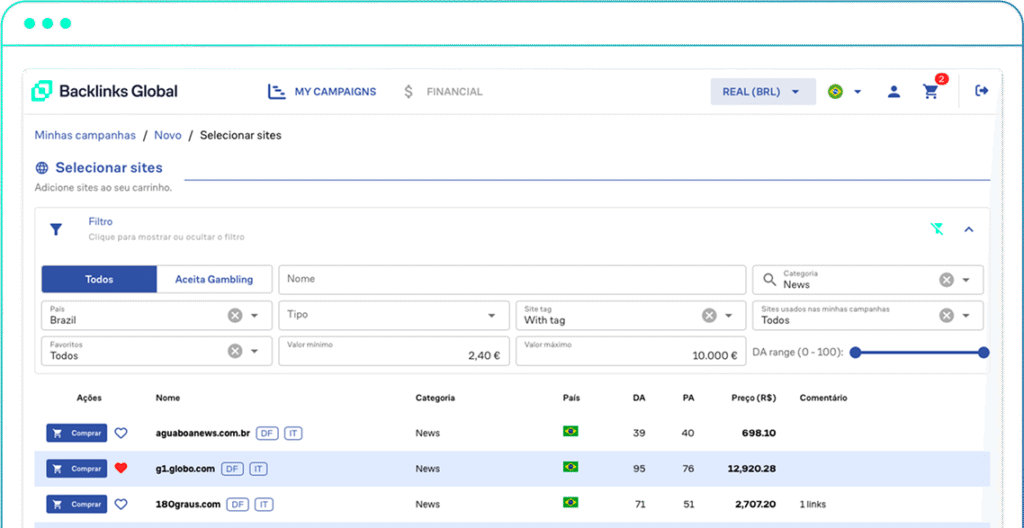This screenshot has height=528, width=1024.
Task: Clear the Categoria News filter value
Action: click(946, 280)
